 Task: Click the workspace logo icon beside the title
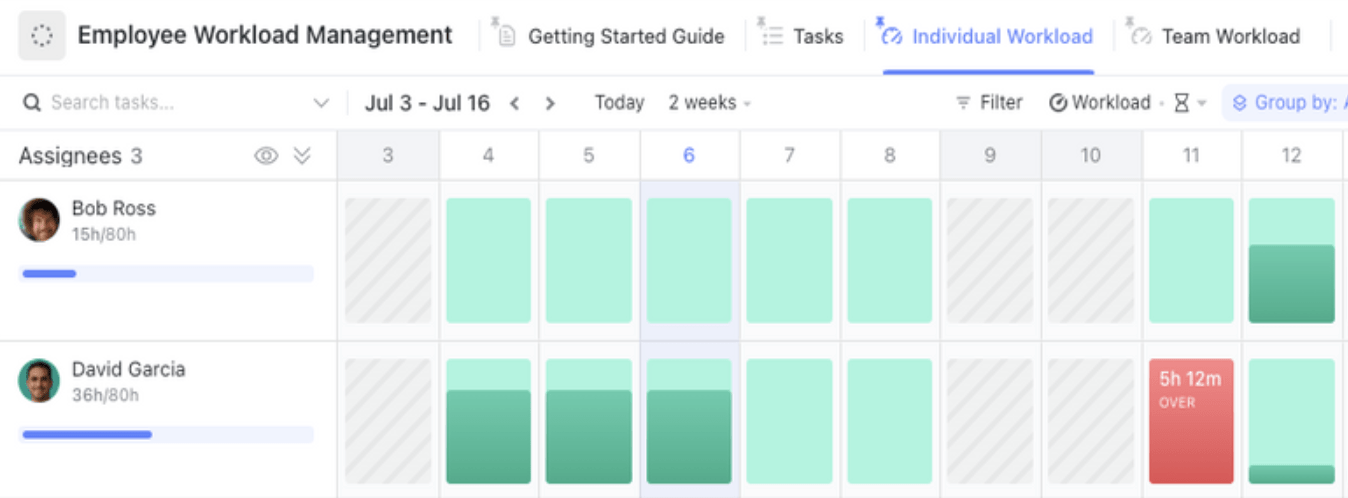point(42,36)
